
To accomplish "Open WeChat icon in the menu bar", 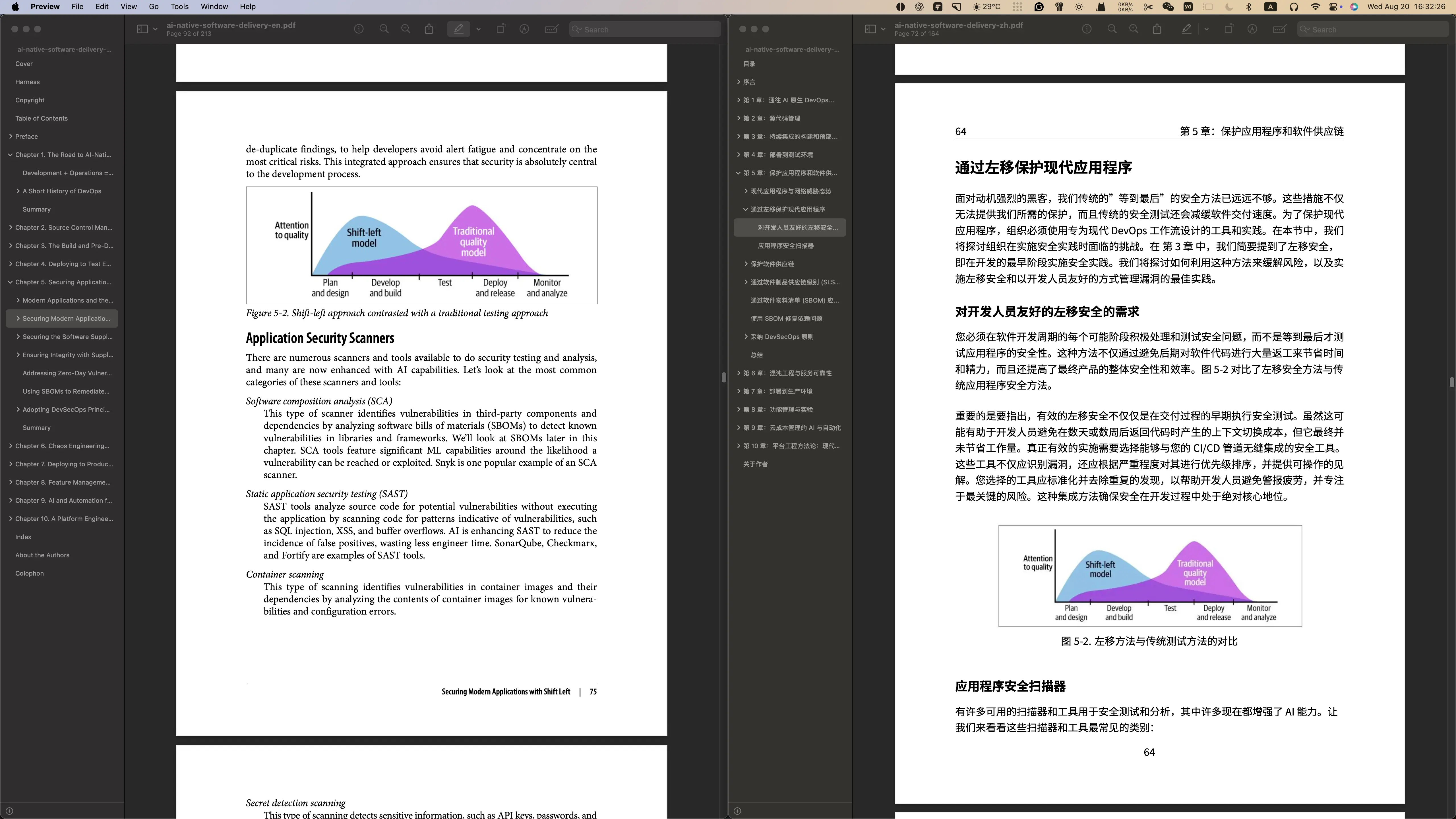I will tap(1168, 7).
